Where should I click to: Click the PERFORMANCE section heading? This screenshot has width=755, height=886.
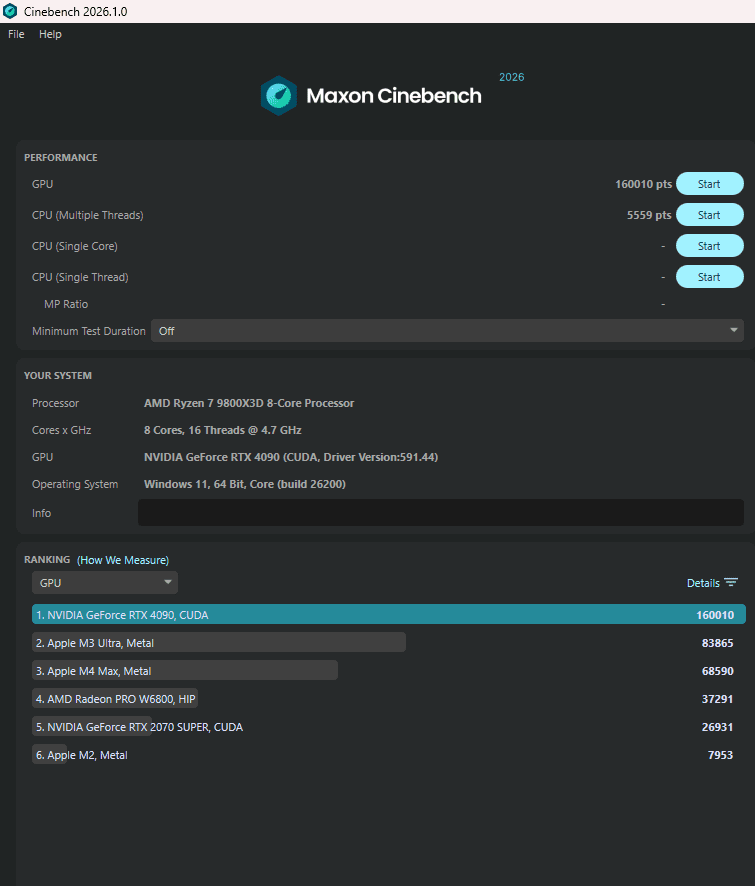tap(60, 158)
